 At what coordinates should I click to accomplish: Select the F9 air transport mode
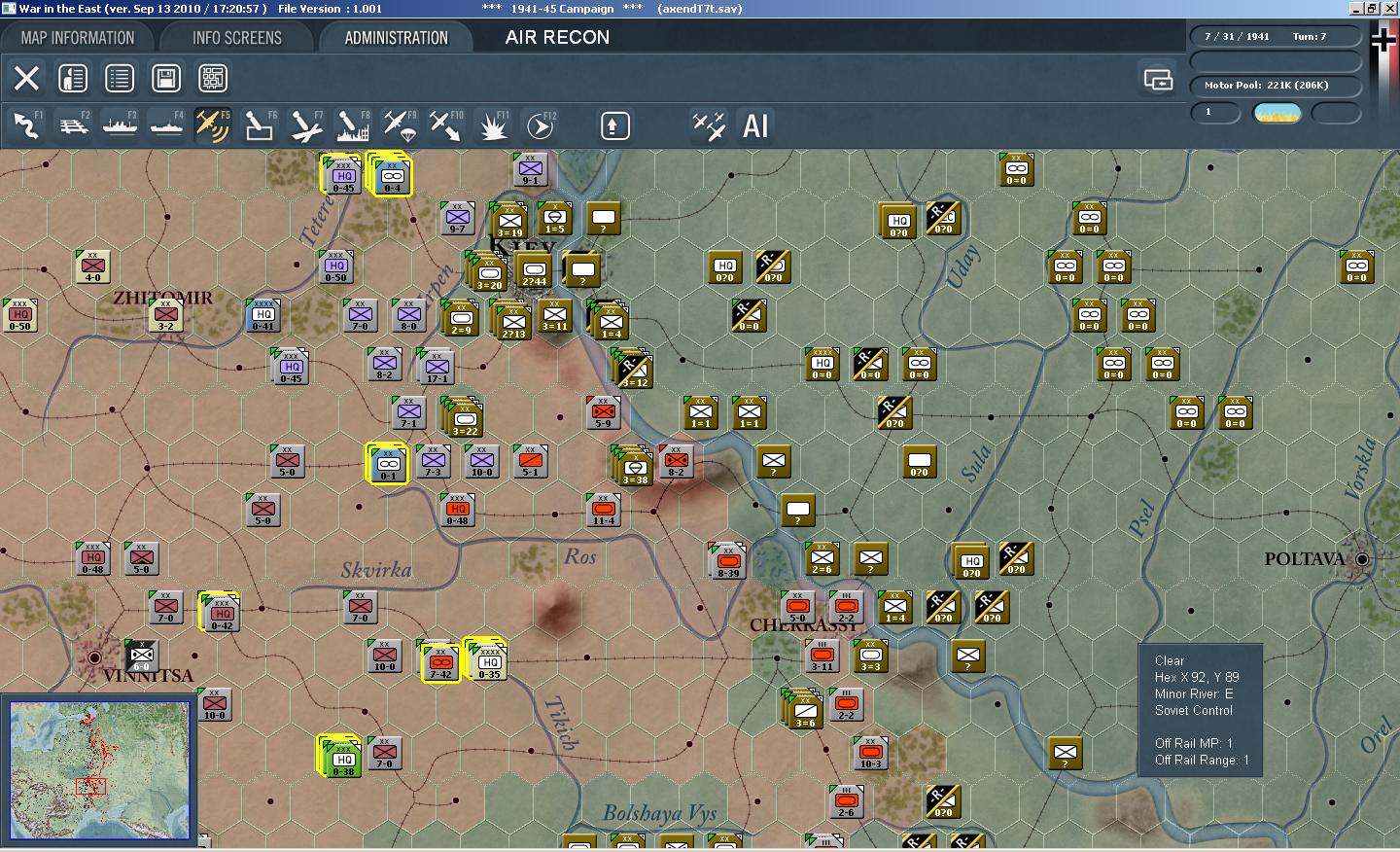[400, 125]
